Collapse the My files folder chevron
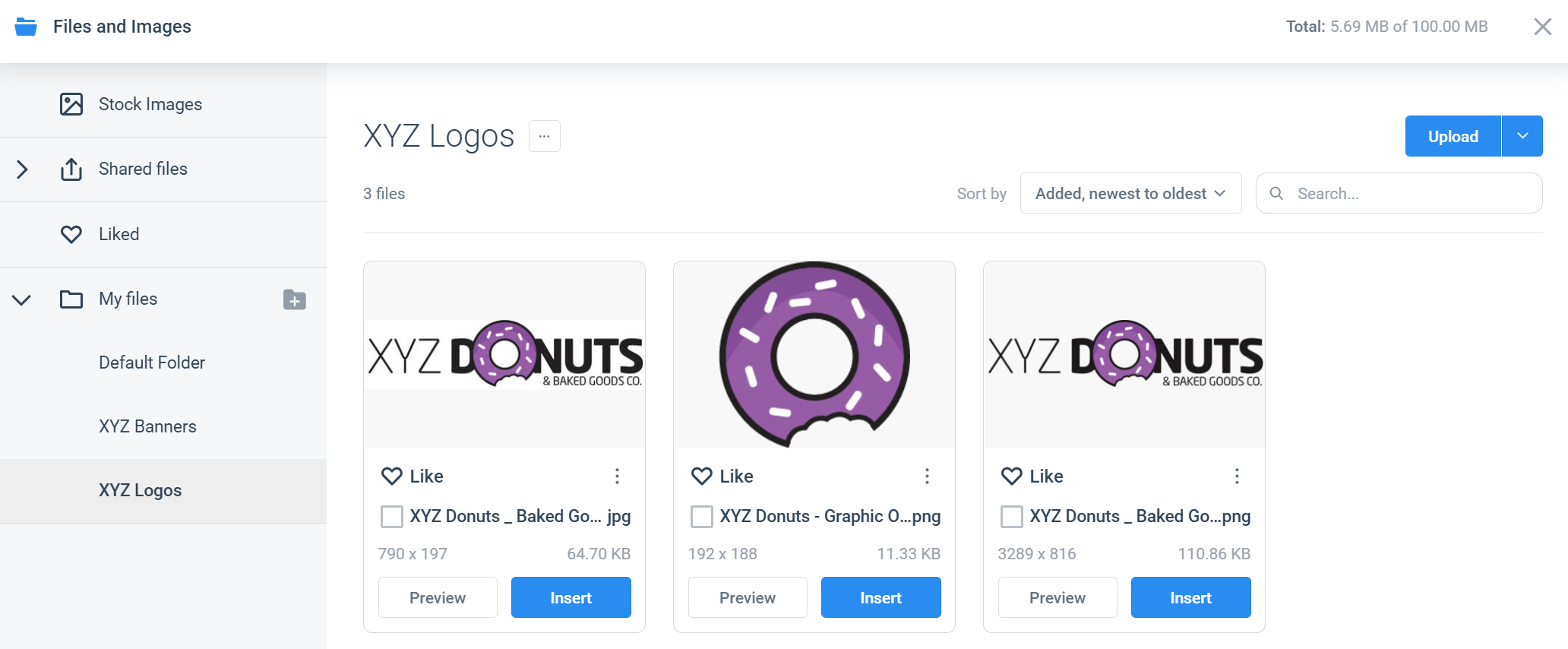 [21, 299]
